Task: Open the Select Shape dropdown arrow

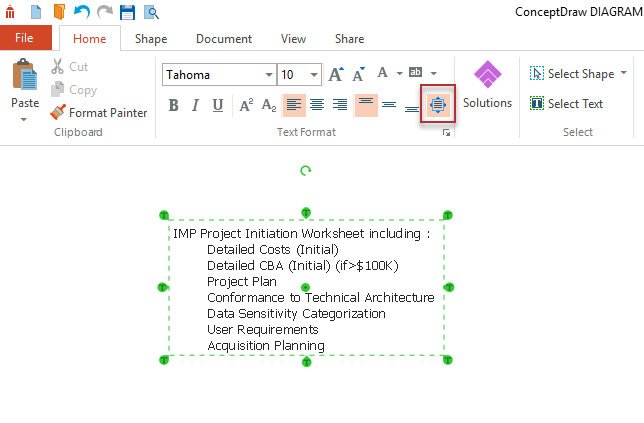Action: (624, 73)
